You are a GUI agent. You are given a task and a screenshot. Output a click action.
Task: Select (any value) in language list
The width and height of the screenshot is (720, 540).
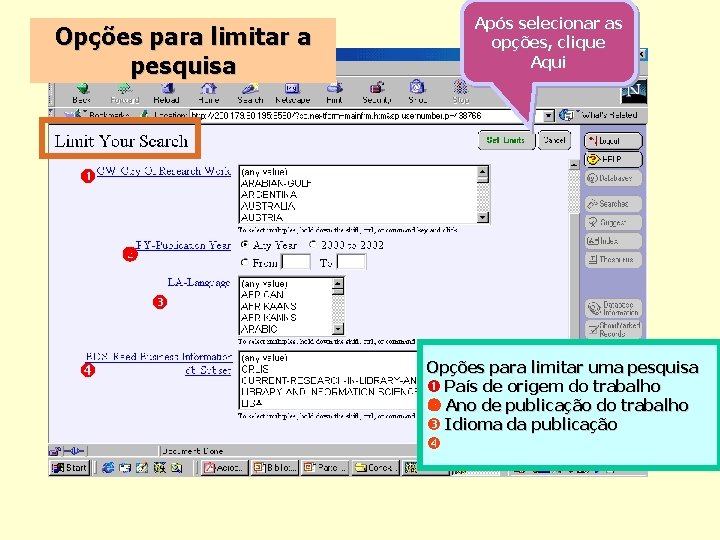(264, 284)
